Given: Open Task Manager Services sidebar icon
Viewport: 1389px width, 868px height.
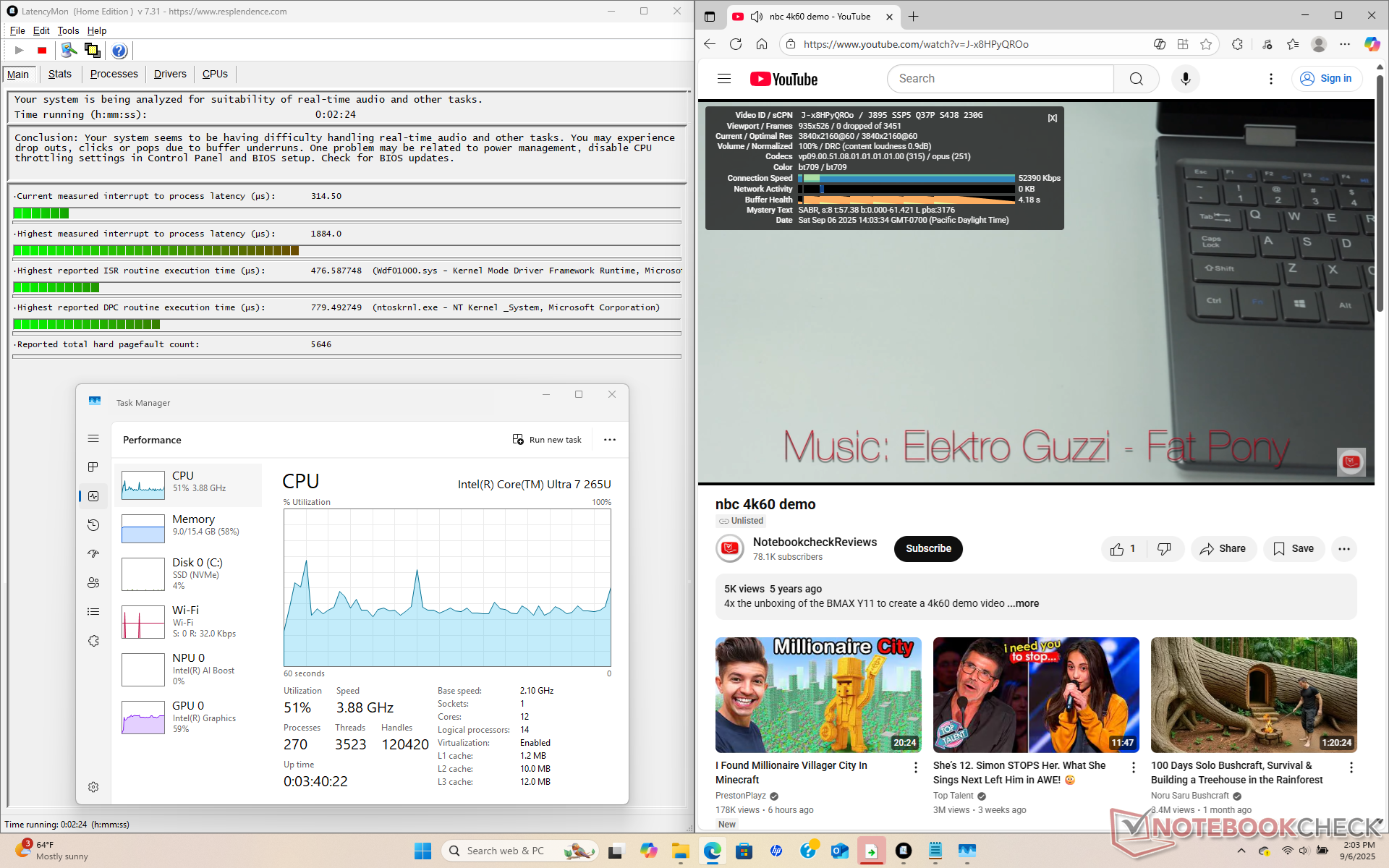Looking at the screenshot, I should [x=93, y=641].
